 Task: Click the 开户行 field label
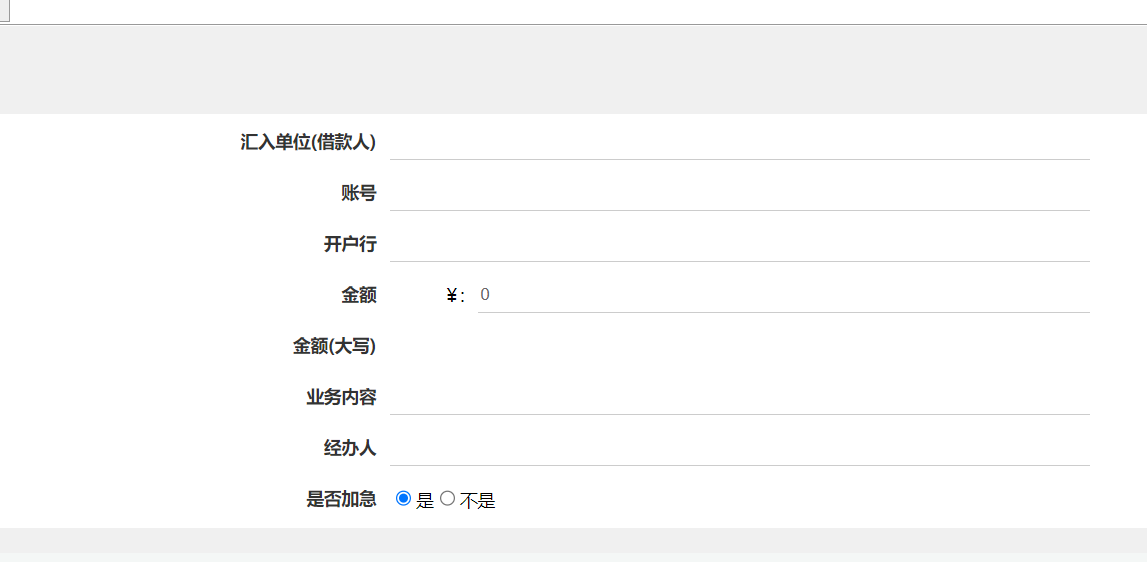coord(350,244)
